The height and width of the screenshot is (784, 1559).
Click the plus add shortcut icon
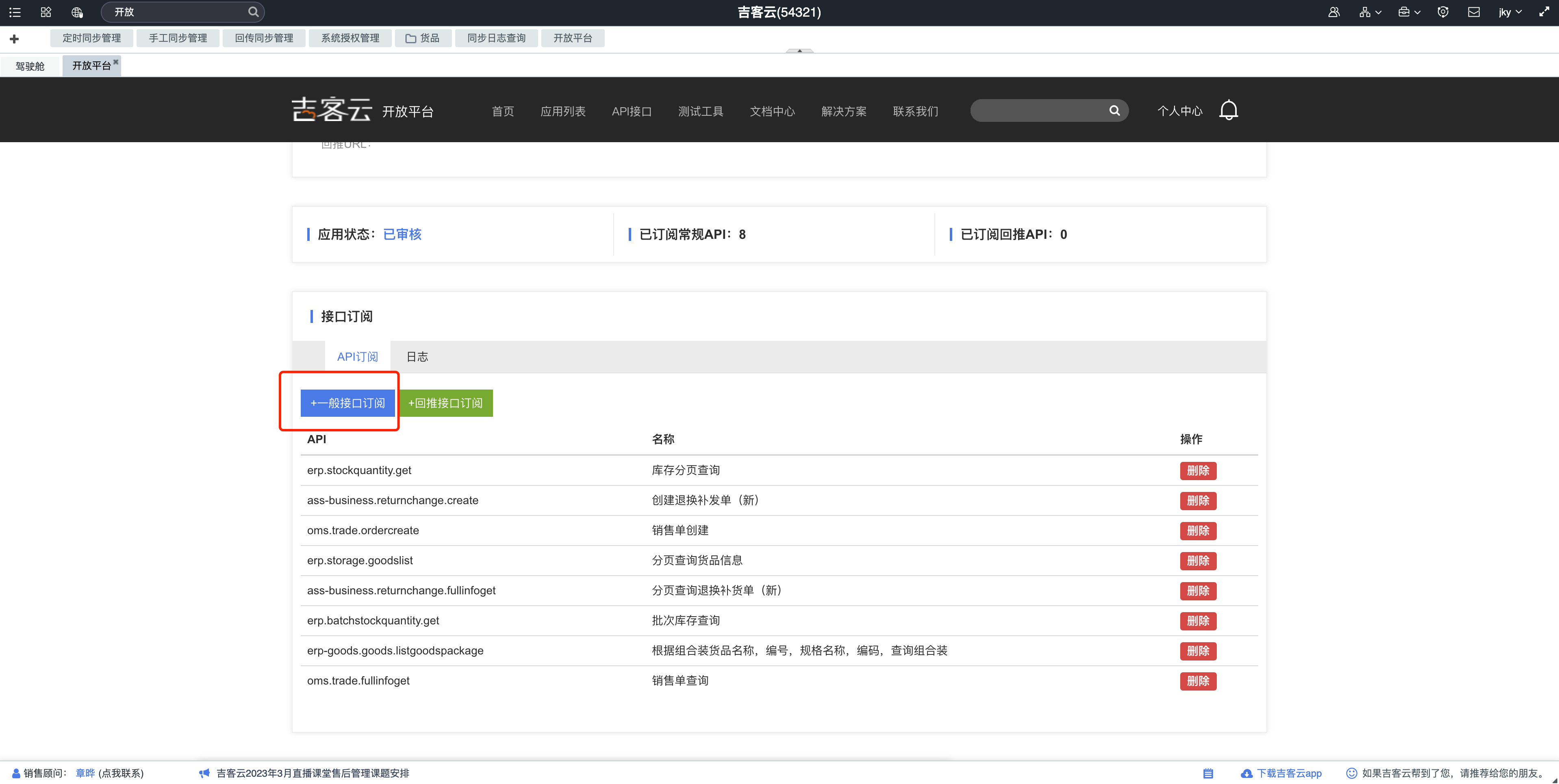coord(15,39)
